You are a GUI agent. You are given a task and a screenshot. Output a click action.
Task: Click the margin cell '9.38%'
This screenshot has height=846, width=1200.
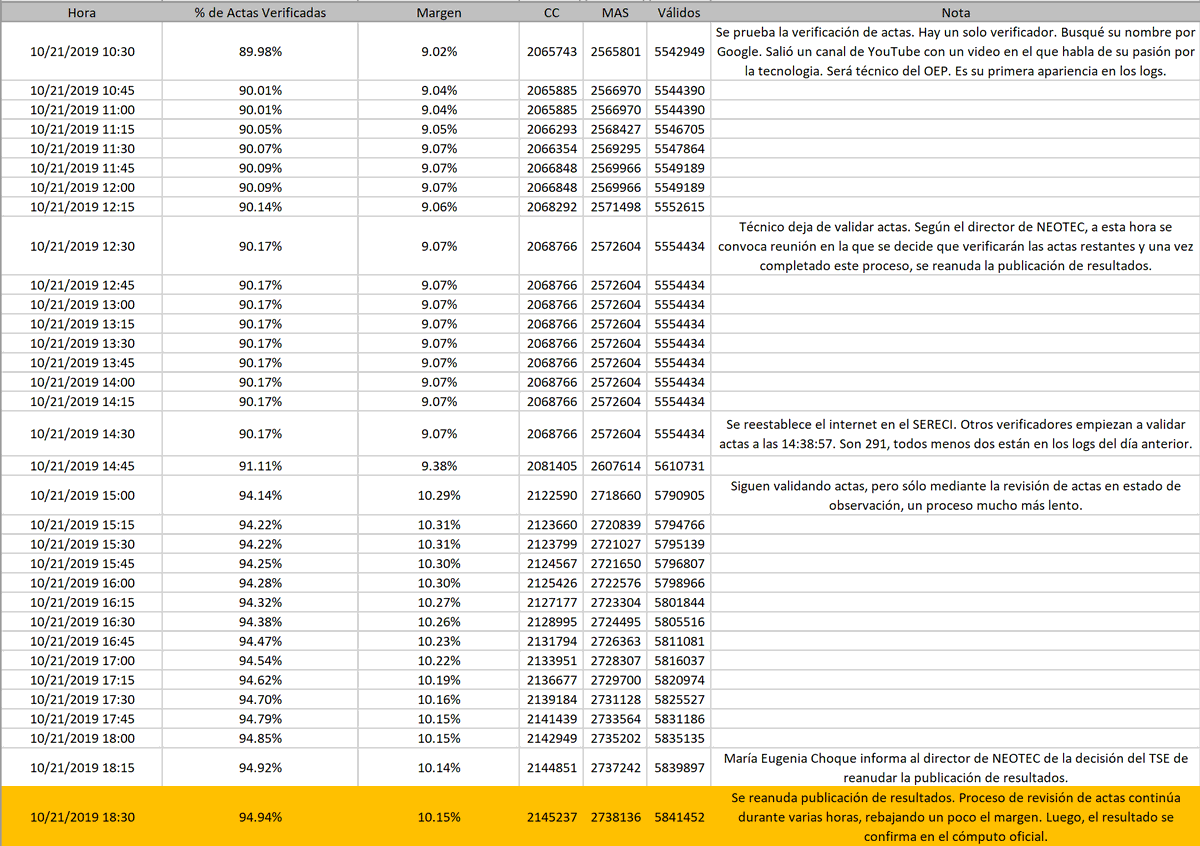click(438, 466)
